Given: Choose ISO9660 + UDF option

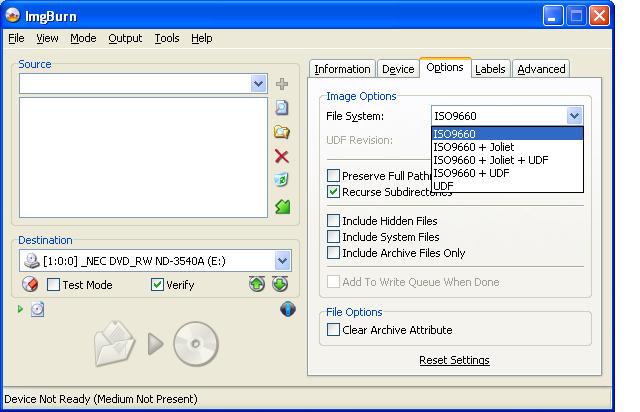Looking at the screenshot, I should coord(507,173).
